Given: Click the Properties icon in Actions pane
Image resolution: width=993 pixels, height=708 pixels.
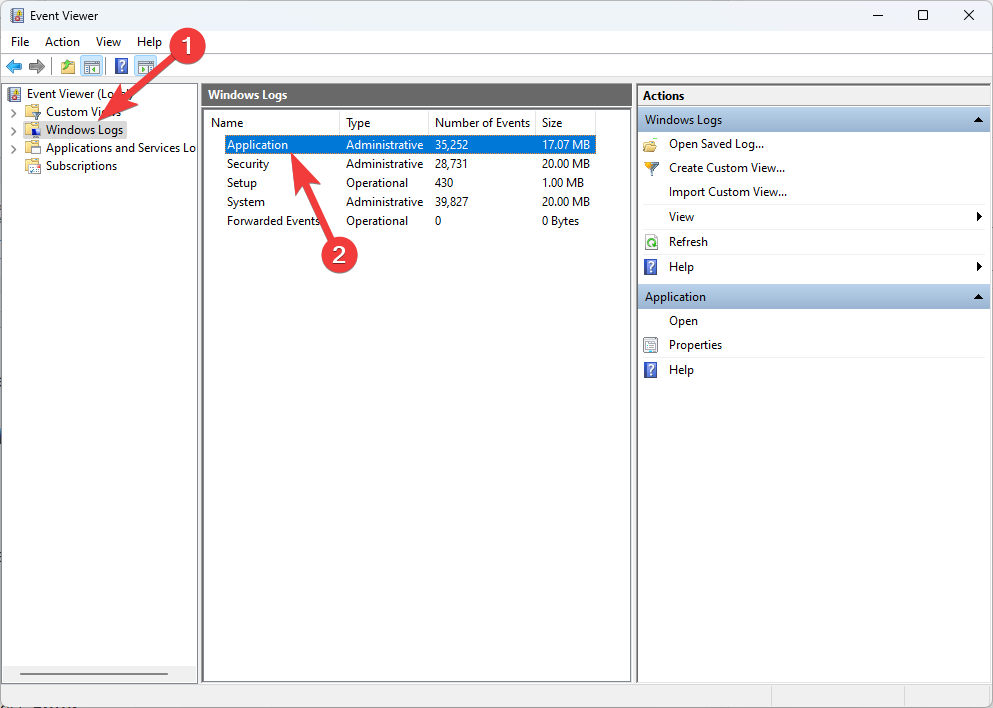Looking at the screenshot, I should pos(651,345).
